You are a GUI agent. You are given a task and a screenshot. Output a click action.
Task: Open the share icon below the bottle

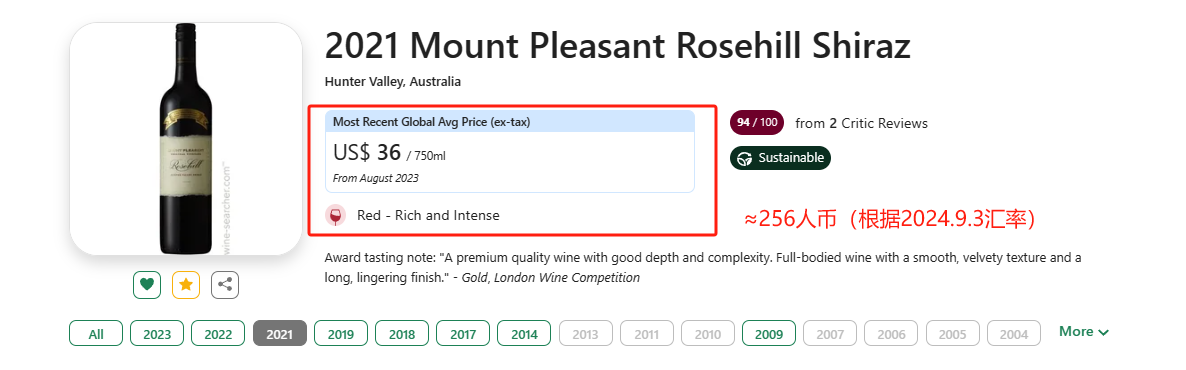point(225,284)
